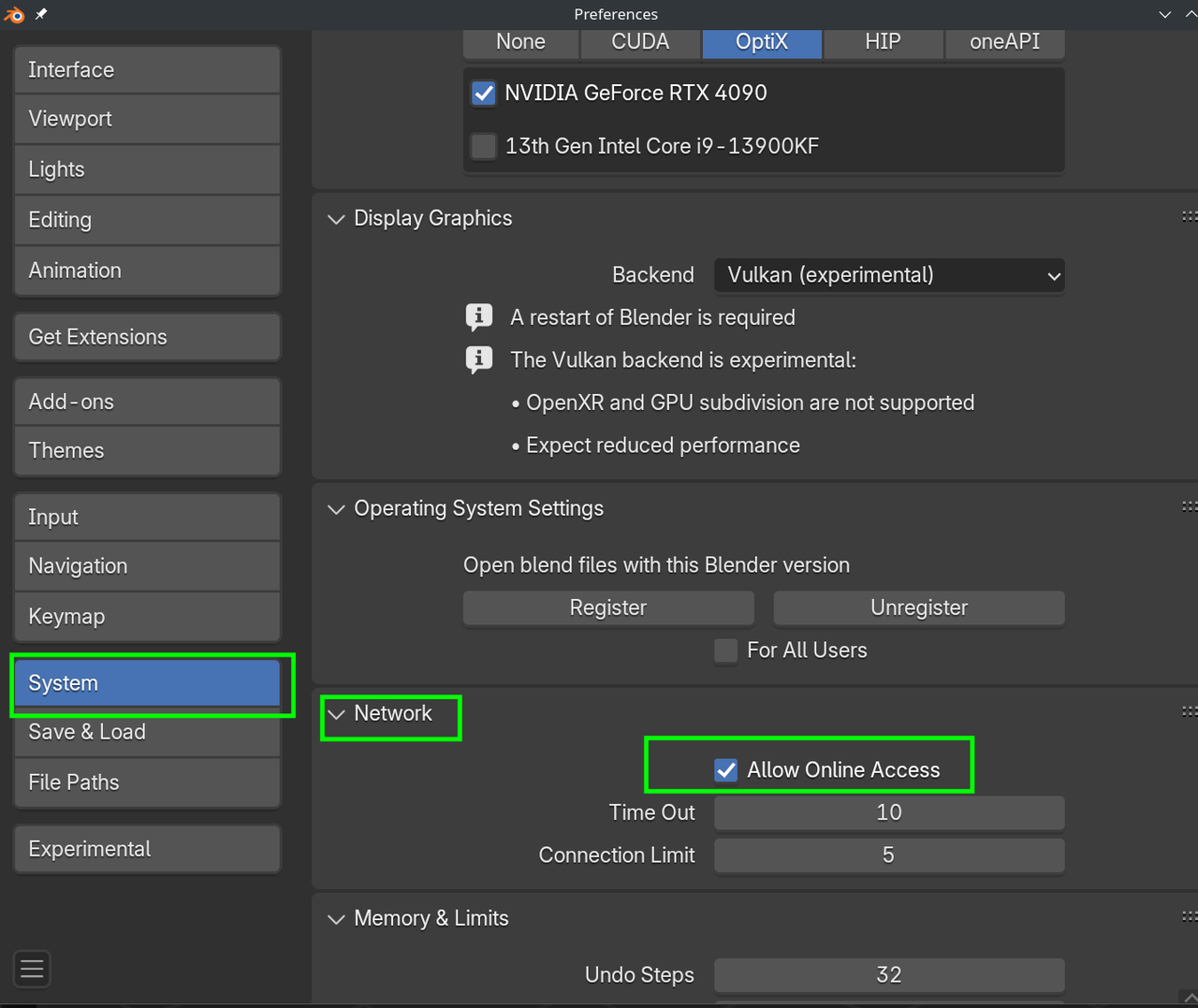Click the 'A restart of Blender is required' message
The height and width of the screenshot is (1008, 1198).
pyautogui.click(x=652, y=317)
